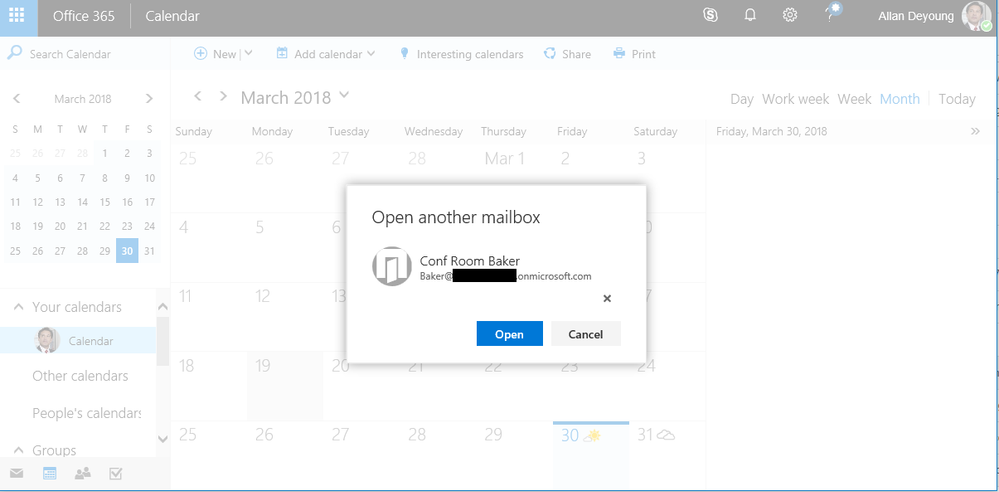Switch to Month view
This screenshot has width=999, height=492.
tap(900, 99)
